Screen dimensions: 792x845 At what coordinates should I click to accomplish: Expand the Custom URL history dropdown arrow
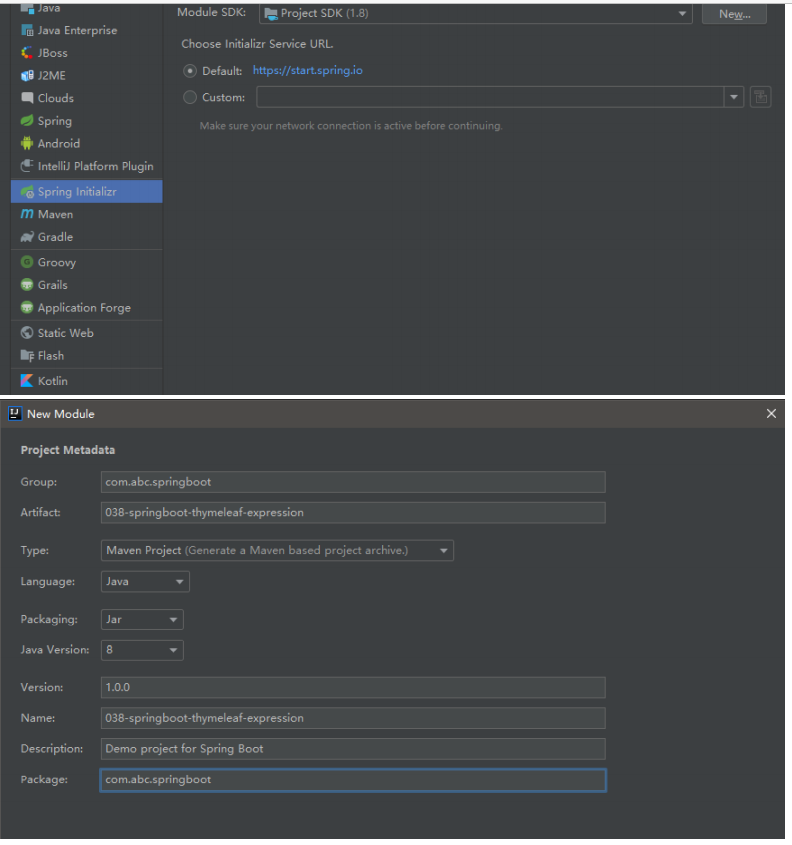coord(733,98)
